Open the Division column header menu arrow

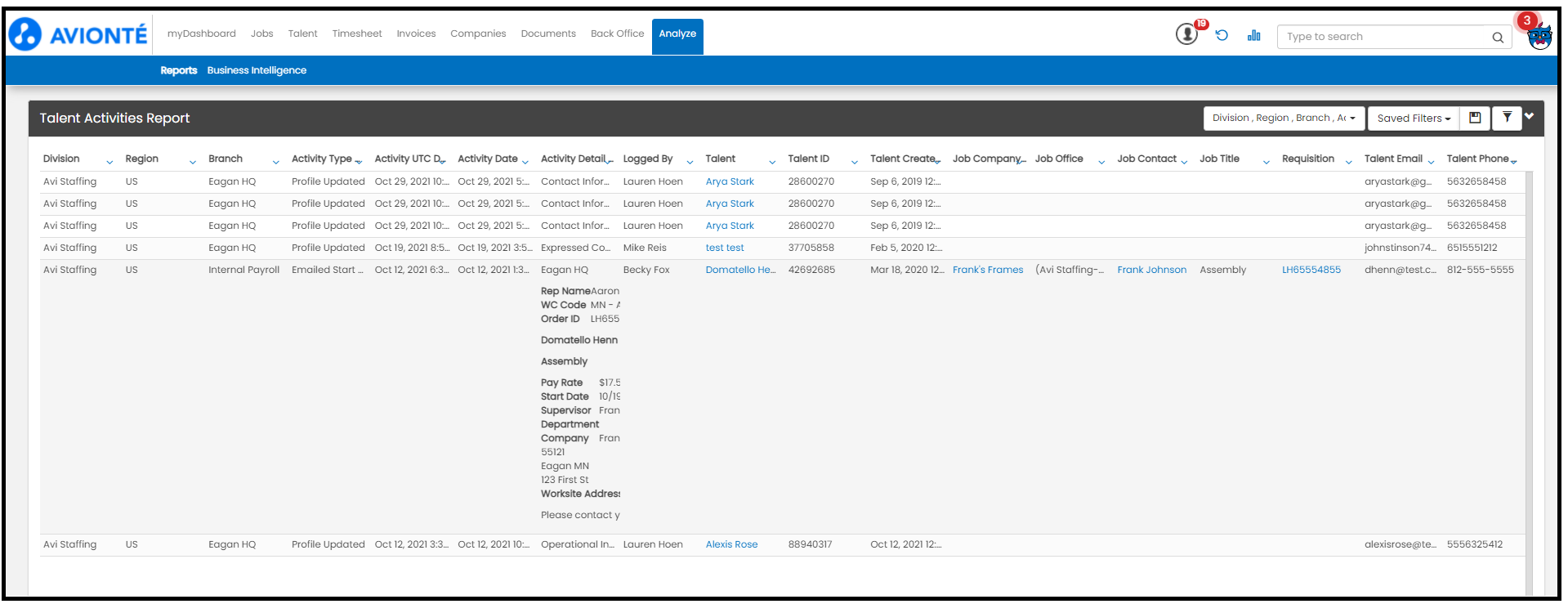point(109,162)
